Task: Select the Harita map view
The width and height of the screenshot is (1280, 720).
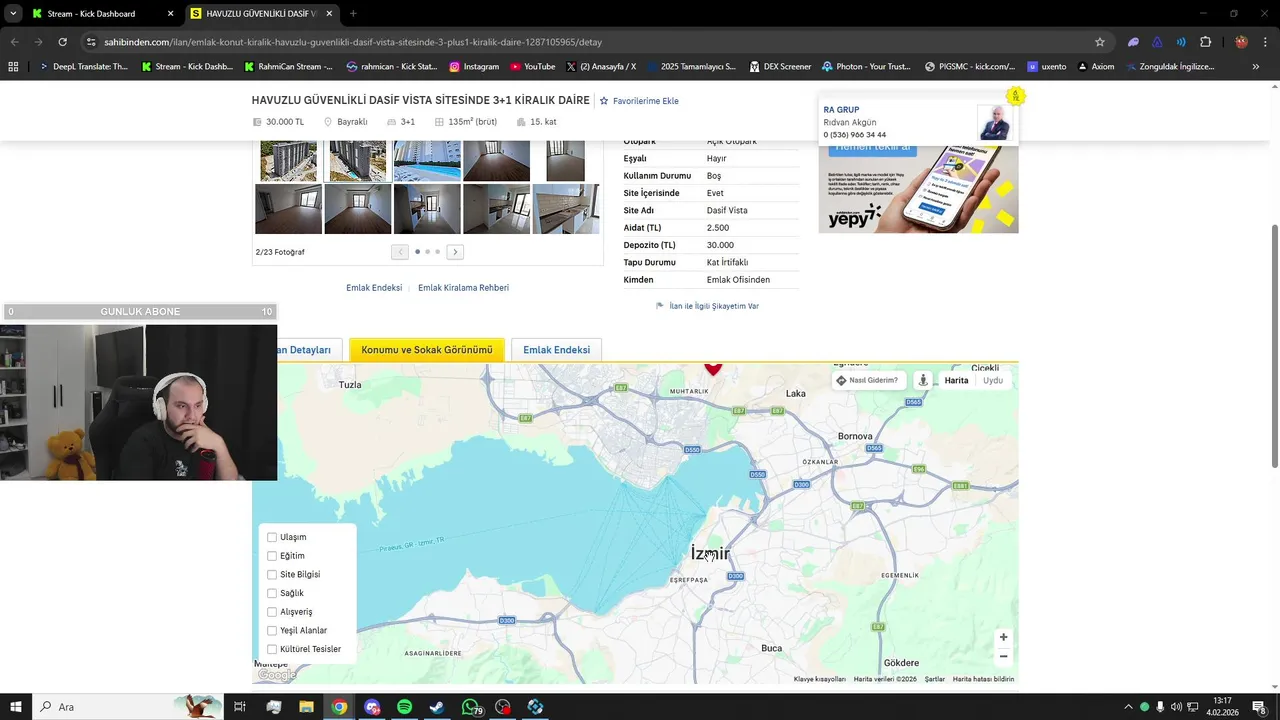Action: 956,380
